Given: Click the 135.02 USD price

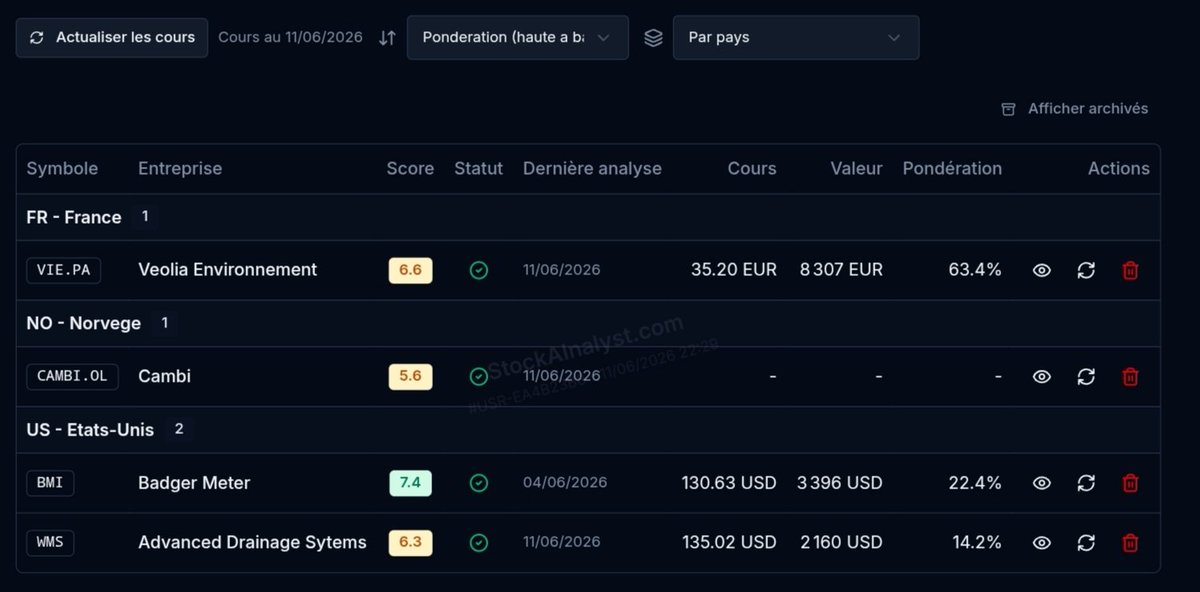Looking at the screenshot, I should click(x=729, y=542).
